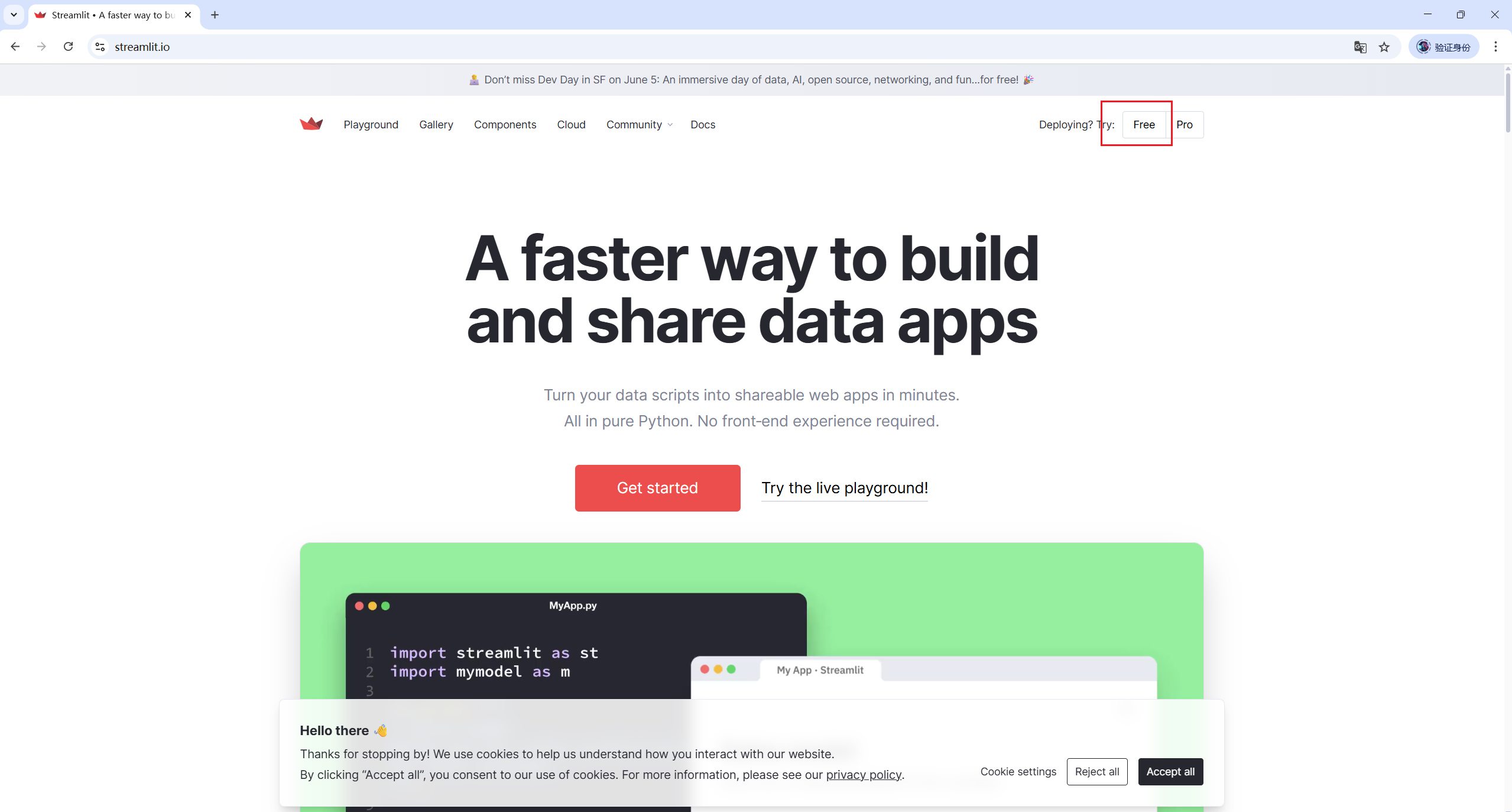
Task: Go back to the previous page
Action: (15, 47)
